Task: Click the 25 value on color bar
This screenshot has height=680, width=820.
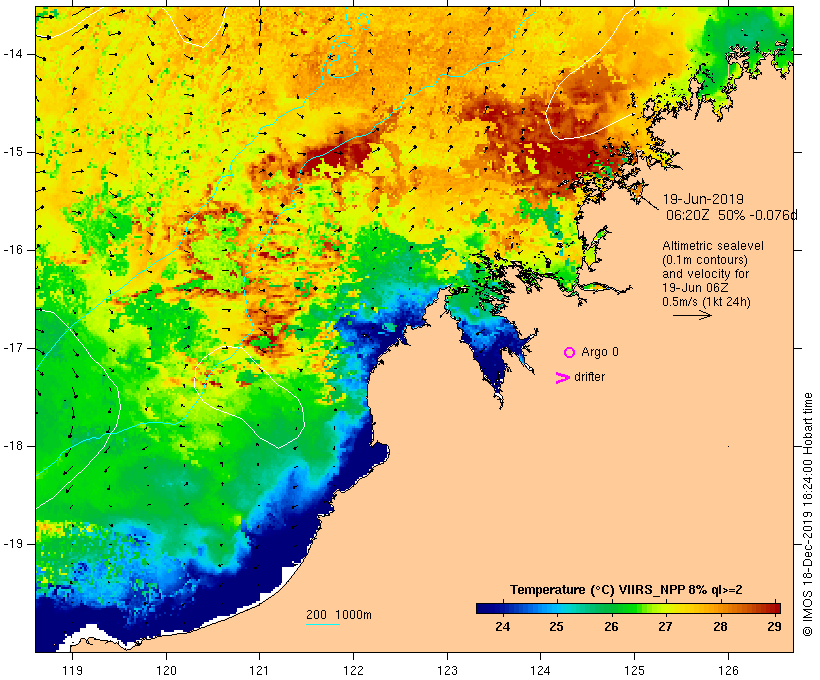Action: (x=556, y=627)
